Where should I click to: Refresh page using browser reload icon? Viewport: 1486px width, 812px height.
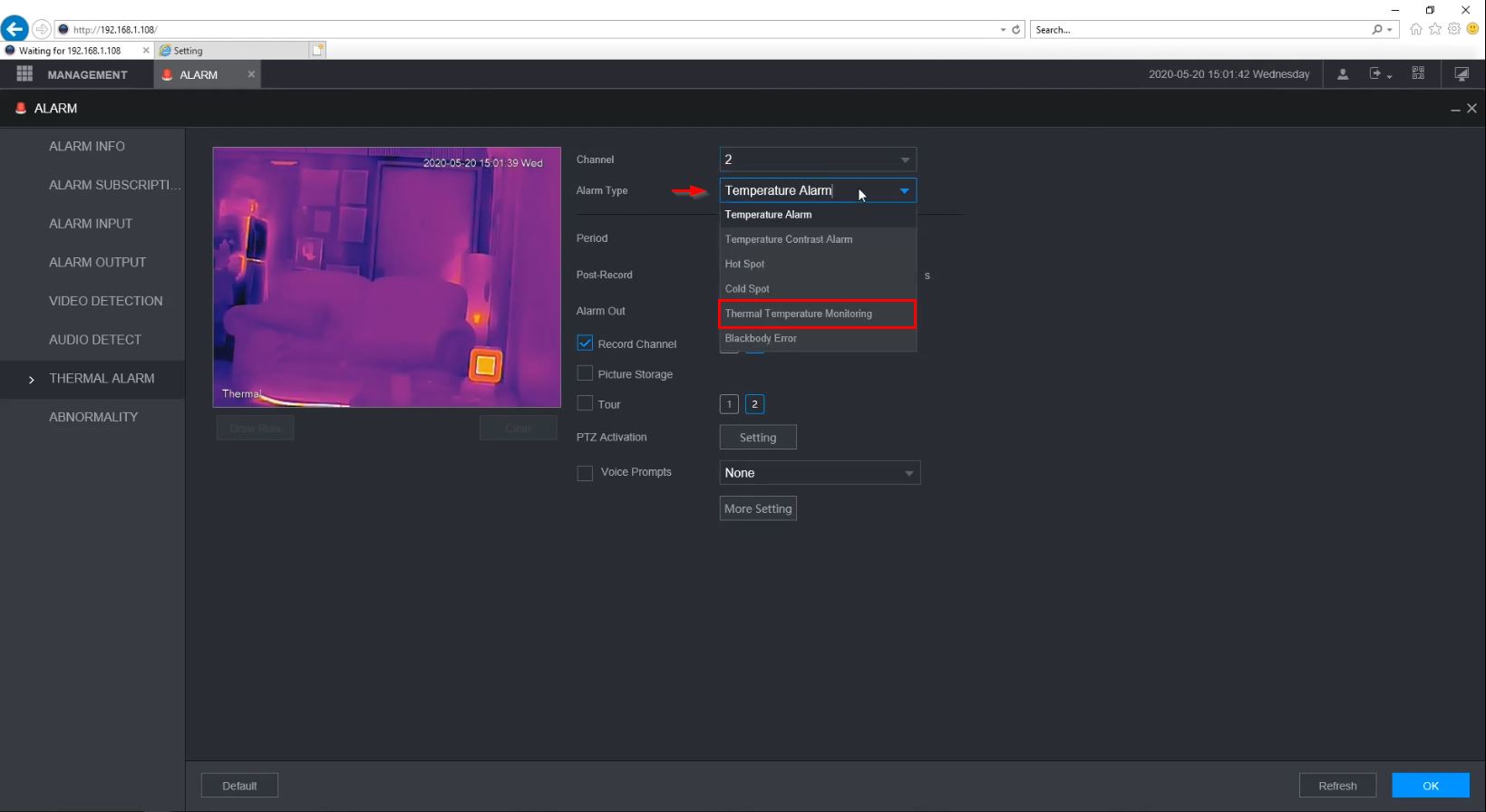pyautogui.click(x=1016, y=30)
